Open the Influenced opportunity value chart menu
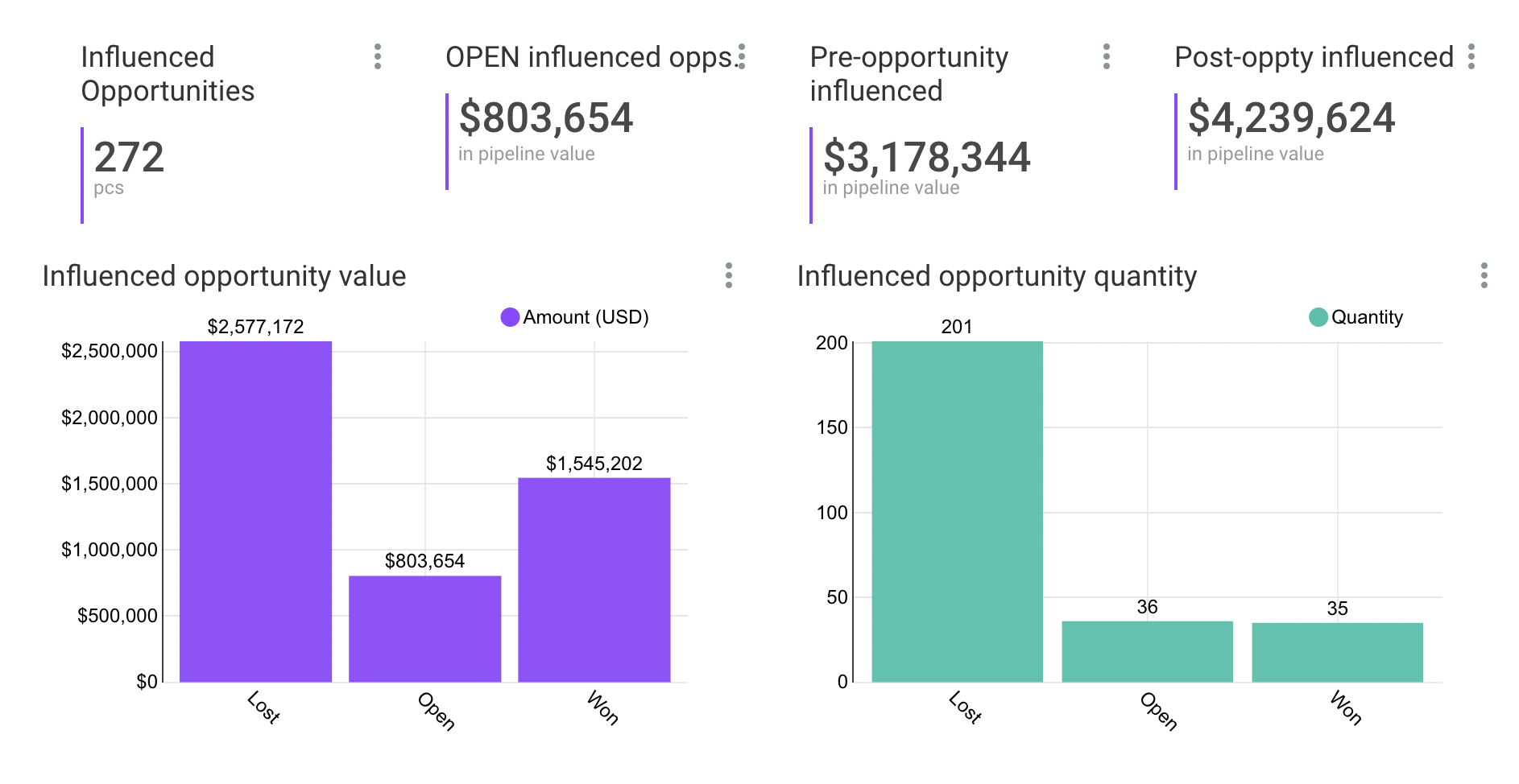Screen dimensions: 1519x784 click(729, 275)
